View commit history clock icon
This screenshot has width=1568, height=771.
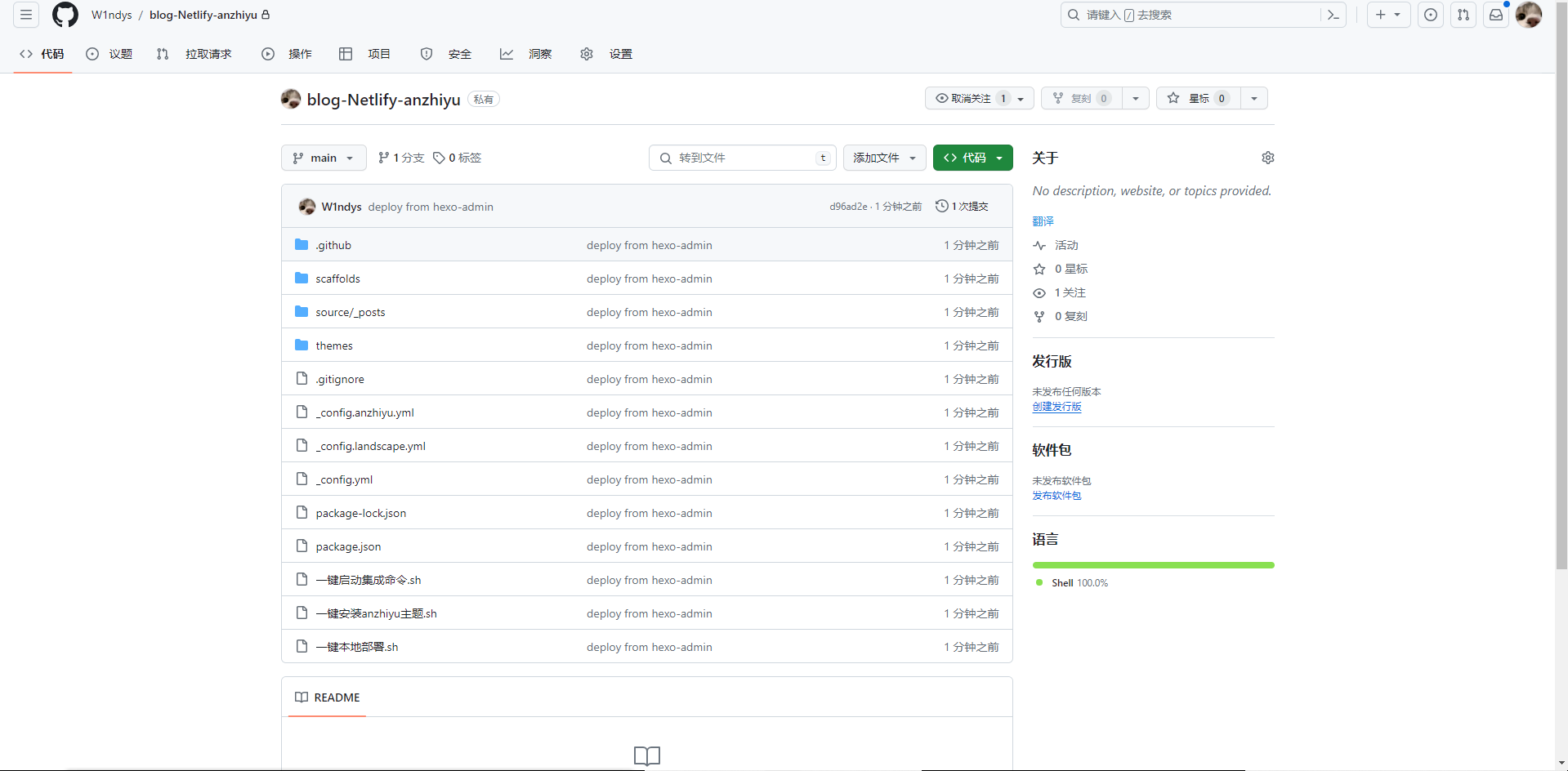942,207
